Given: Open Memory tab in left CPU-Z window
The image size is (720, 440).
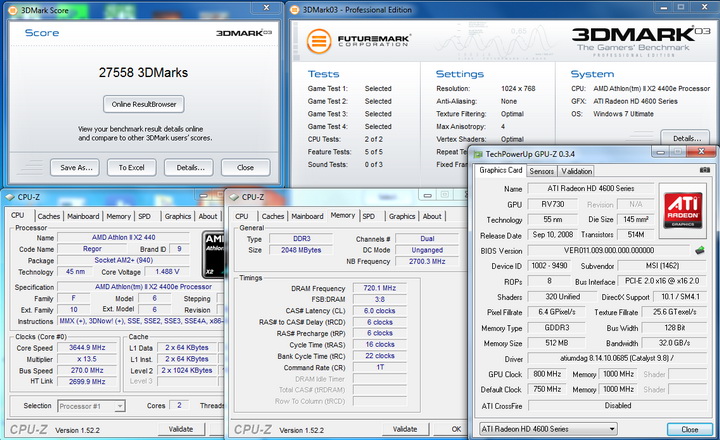Looking at the screenshot, I should [118, 216].
